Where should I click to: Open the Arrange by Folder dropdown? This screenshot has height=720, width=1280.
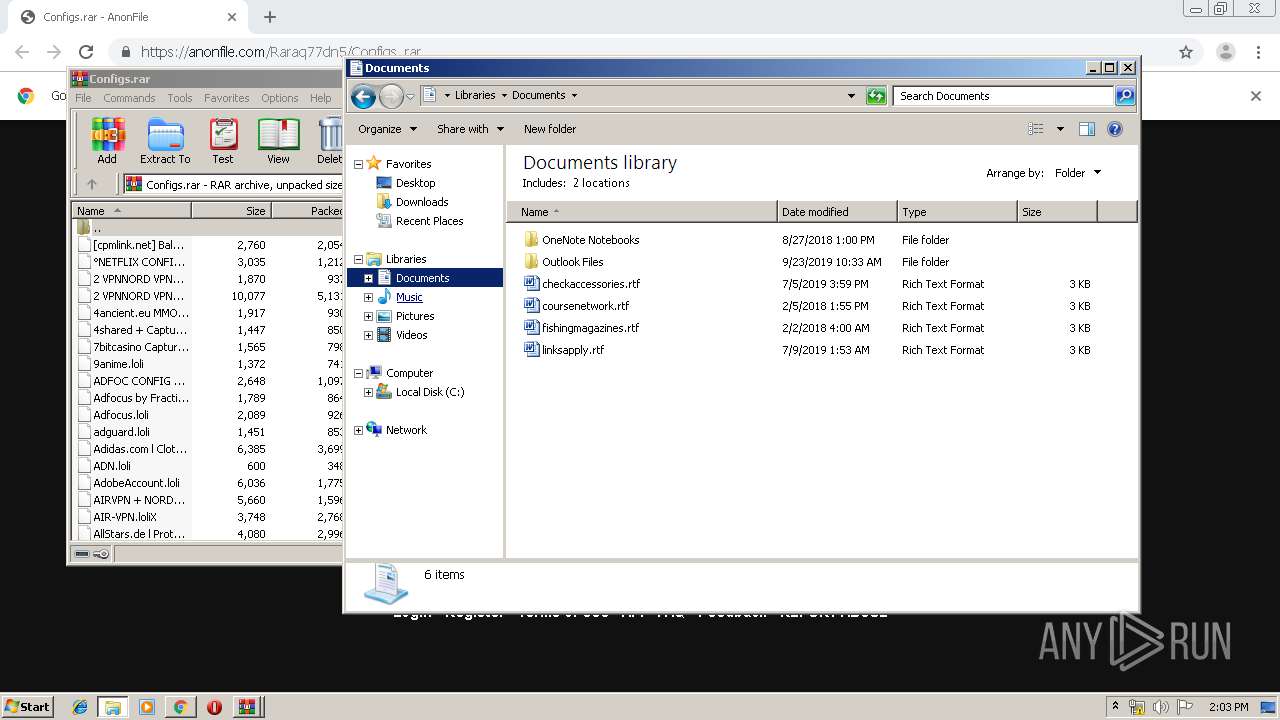(1078, 173)
